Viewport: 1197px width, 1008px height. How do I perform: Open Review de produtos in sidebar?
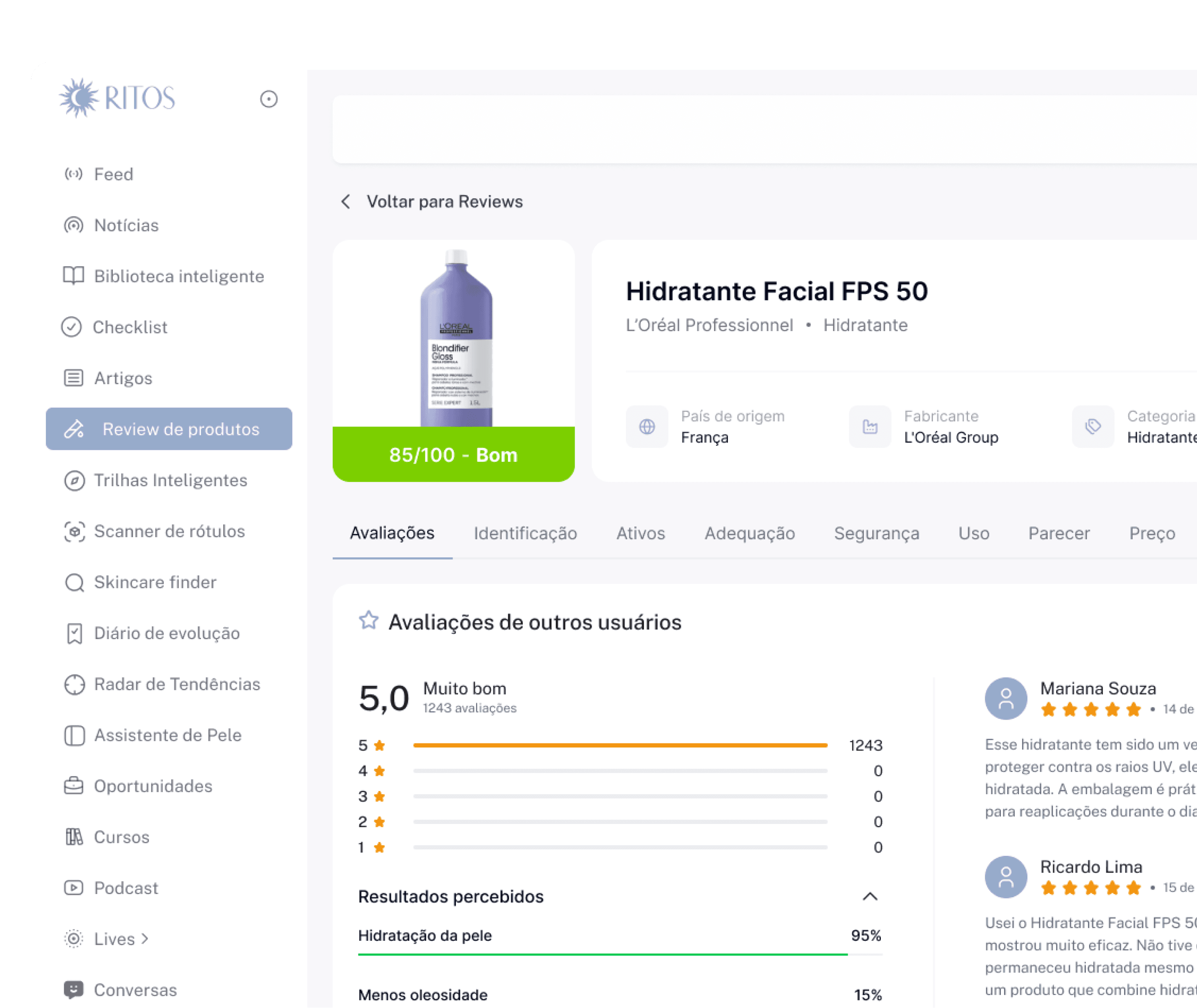tap(169, 428)
